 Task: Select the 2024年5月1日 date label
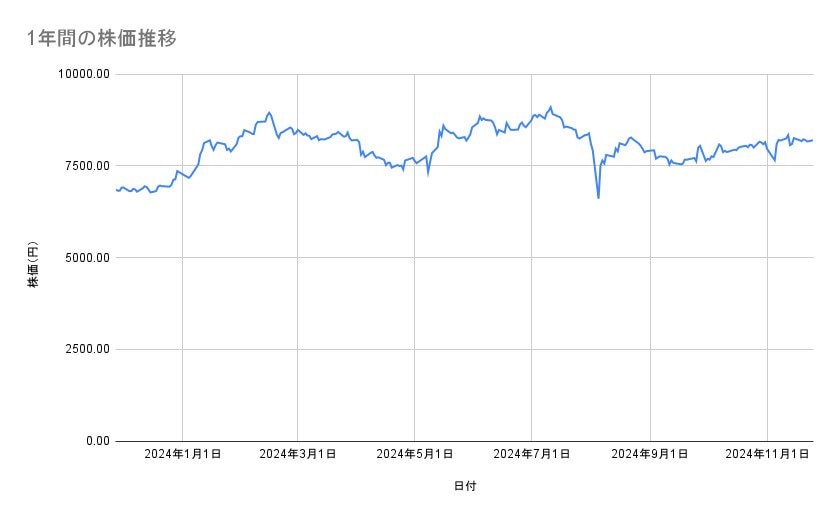[x=414, y=454]
